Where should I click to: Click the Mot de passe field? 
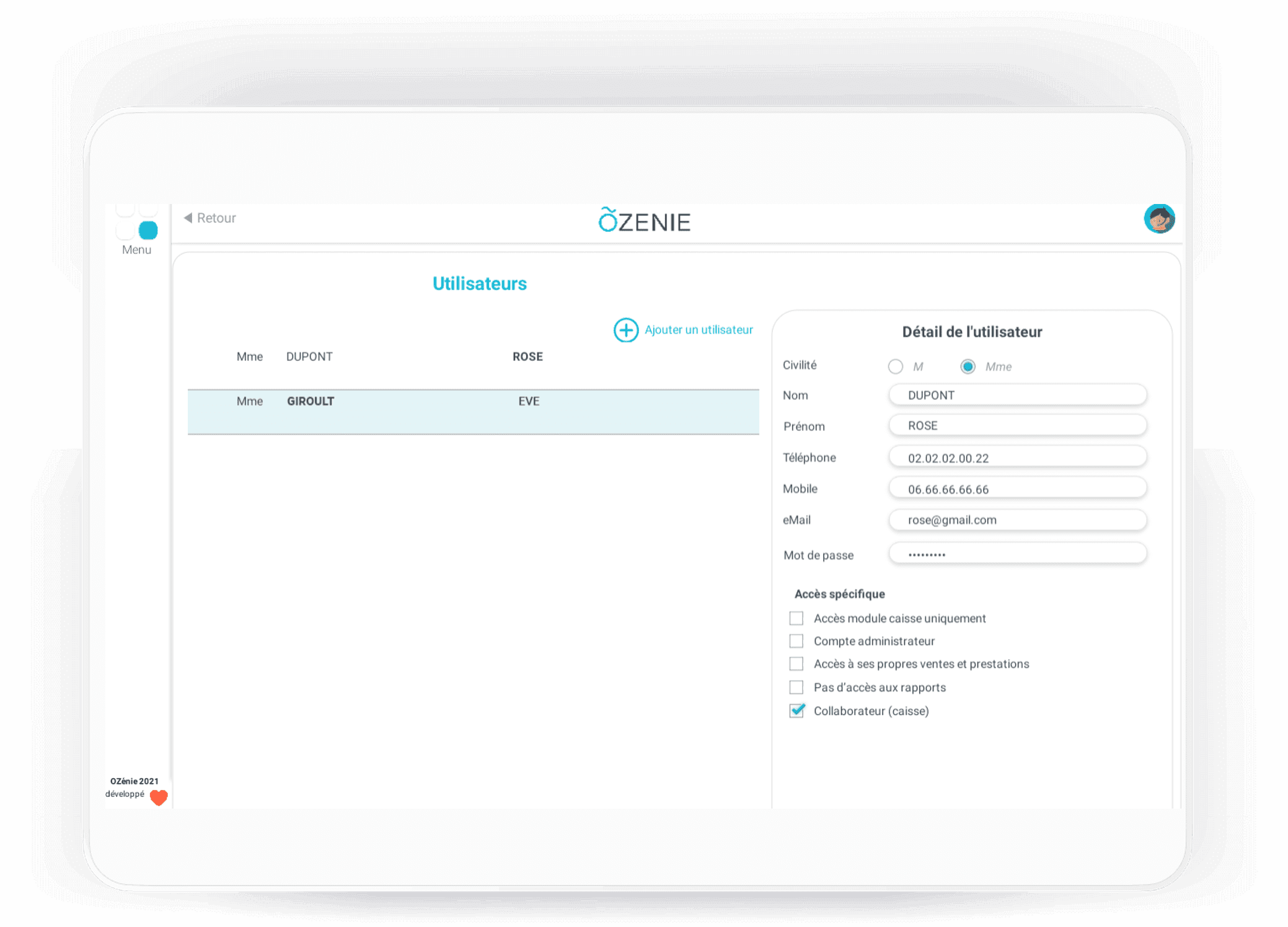pos(1018,554)
